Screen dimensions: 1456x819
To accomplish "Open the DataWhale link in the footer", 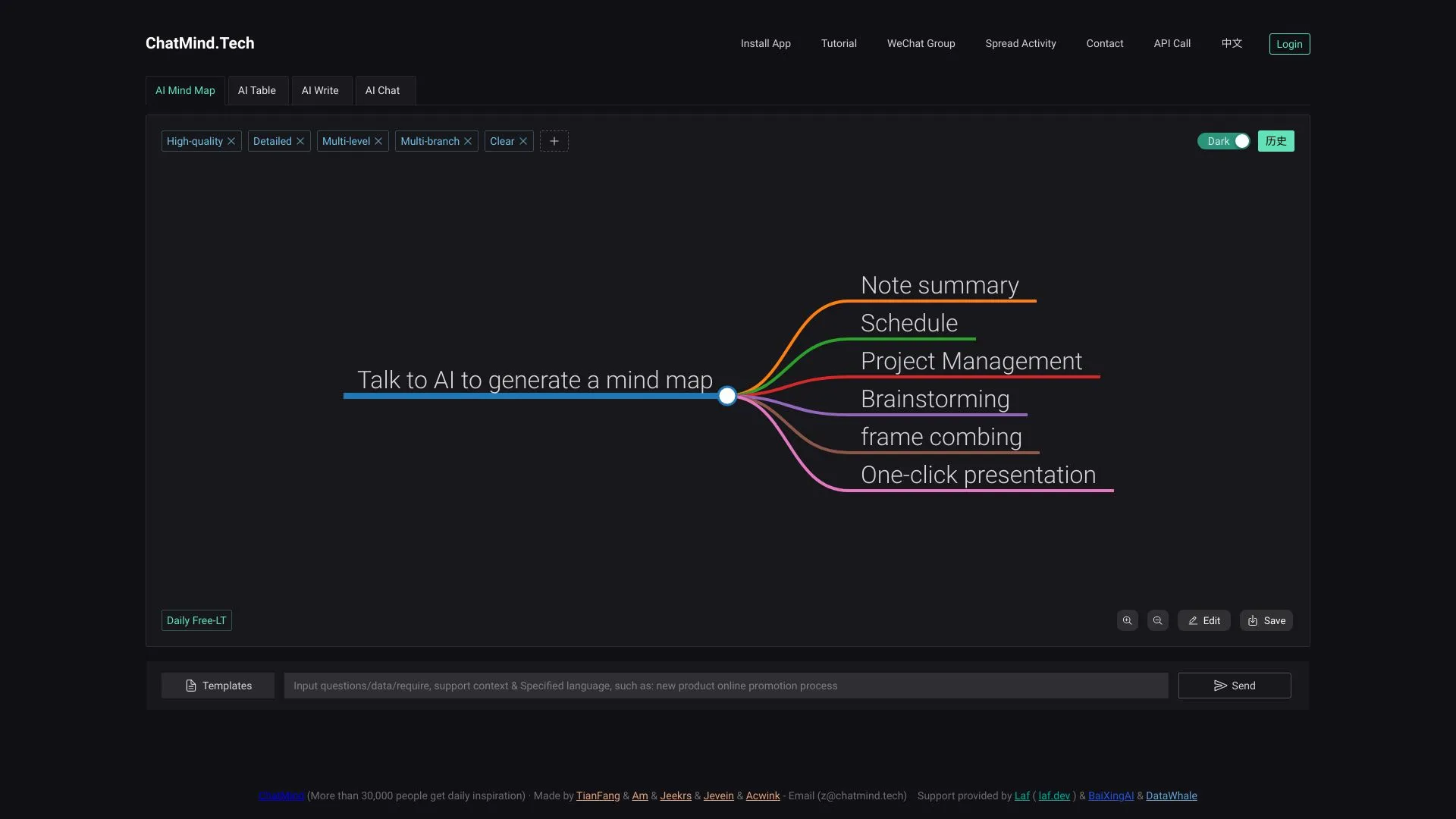I will coord(1172,795).
